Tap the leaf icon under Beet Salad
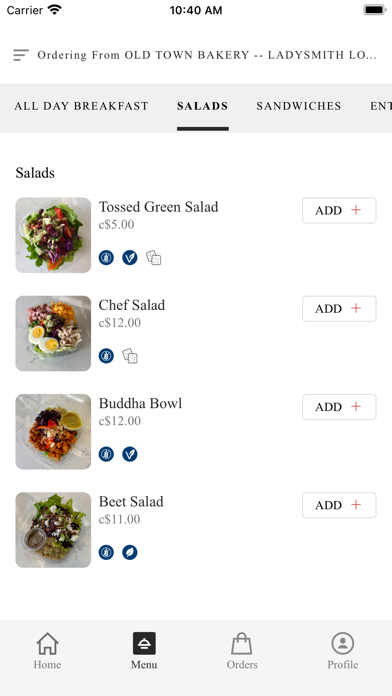The image size is (392, 696). pos(130,553)
